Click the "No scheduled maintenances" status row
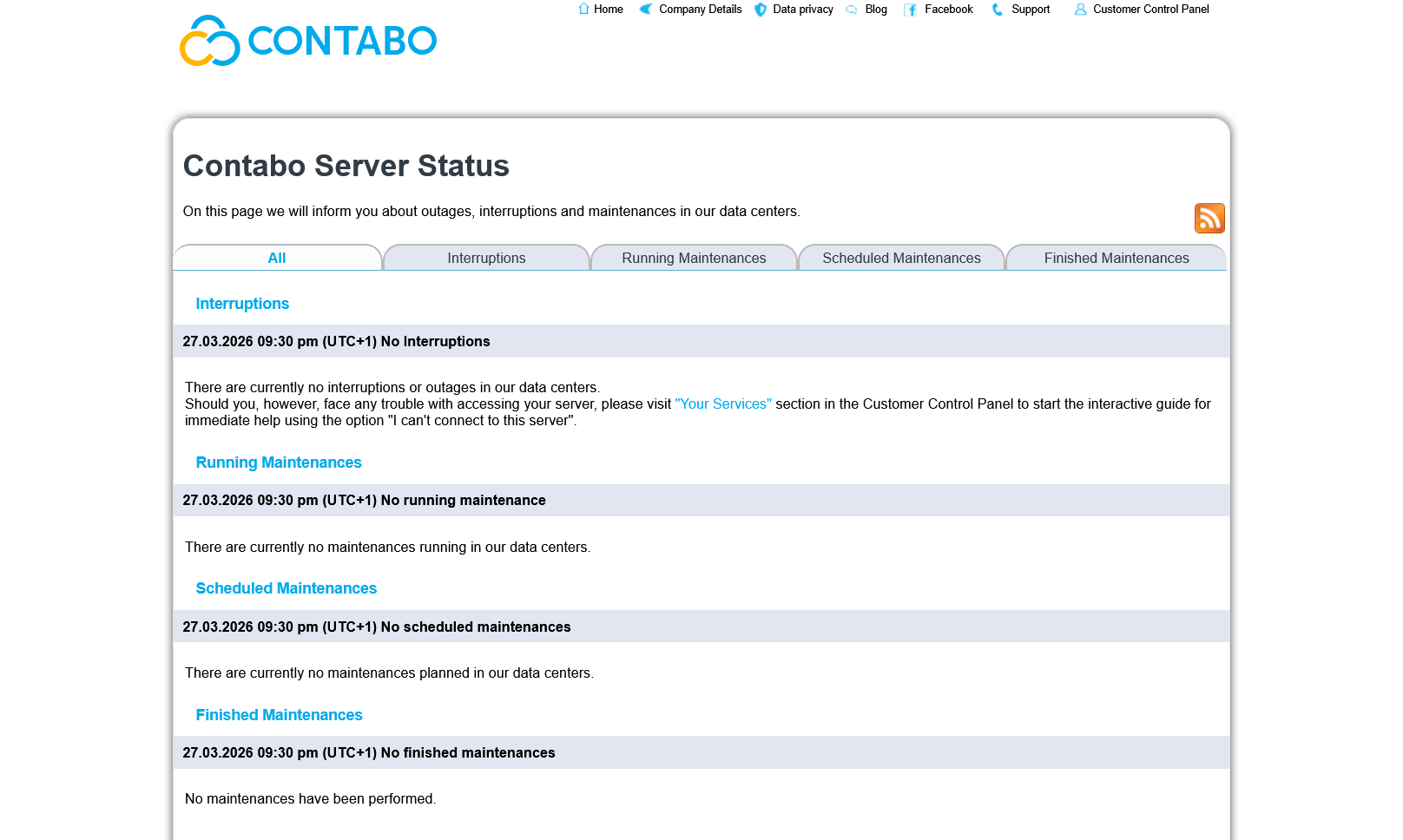Screen dimensions: 1403x840 [x=701, y=627]
